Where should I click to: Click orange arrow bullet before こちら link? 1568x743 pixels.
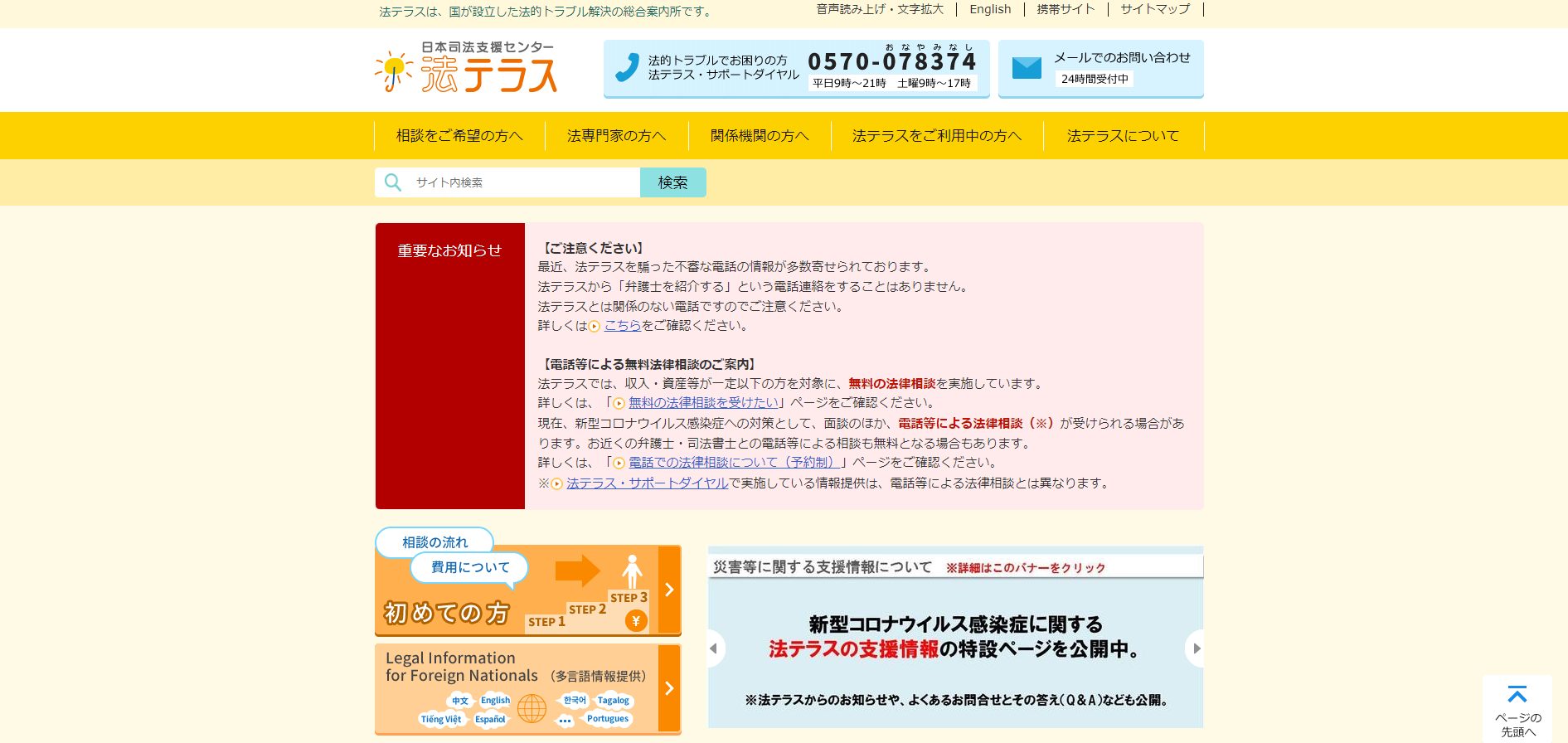coord(594,327)
